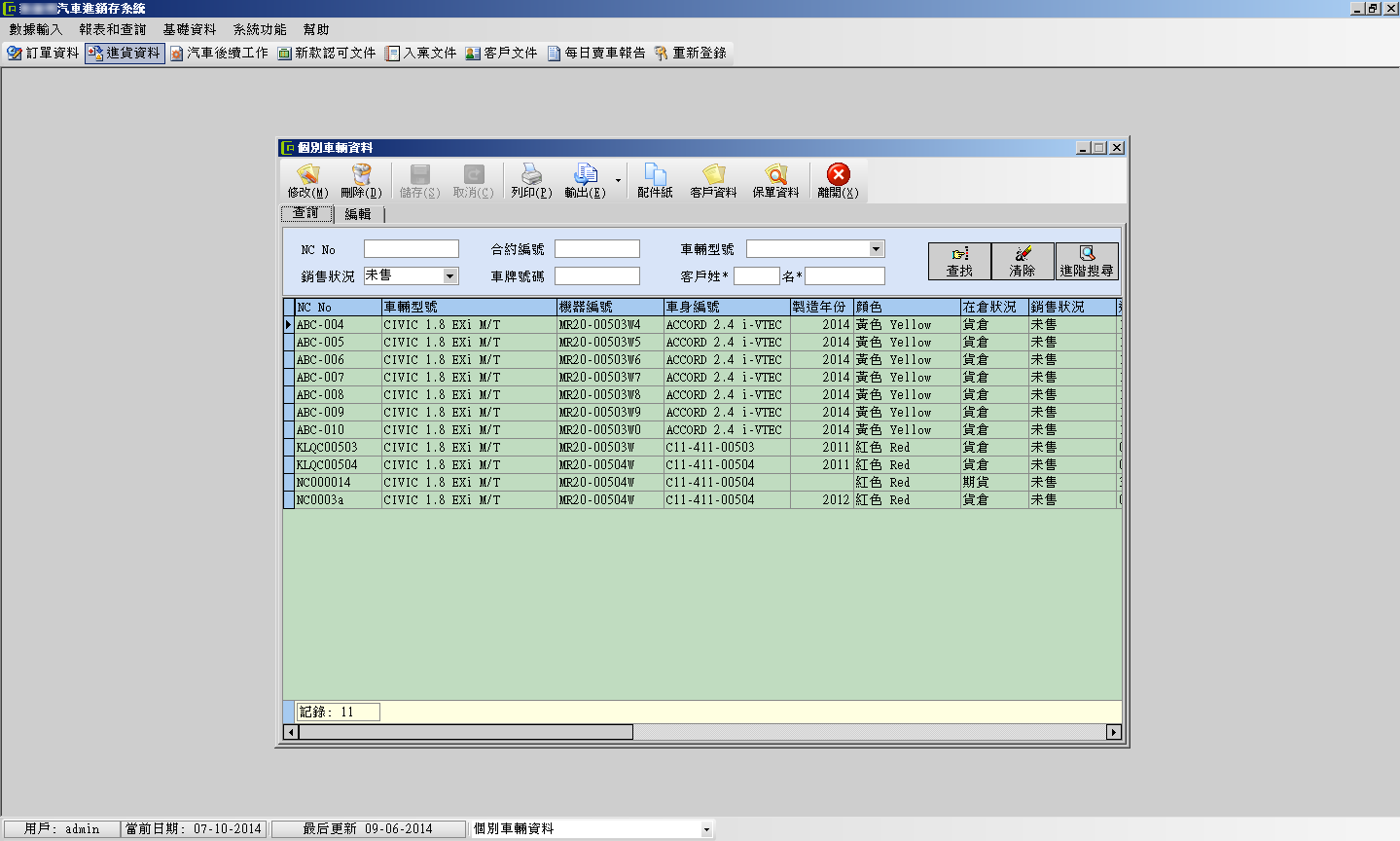Expand the 銷售狀況 dropdown
The width and height of the screenshot is (1400, 841).
449,276
